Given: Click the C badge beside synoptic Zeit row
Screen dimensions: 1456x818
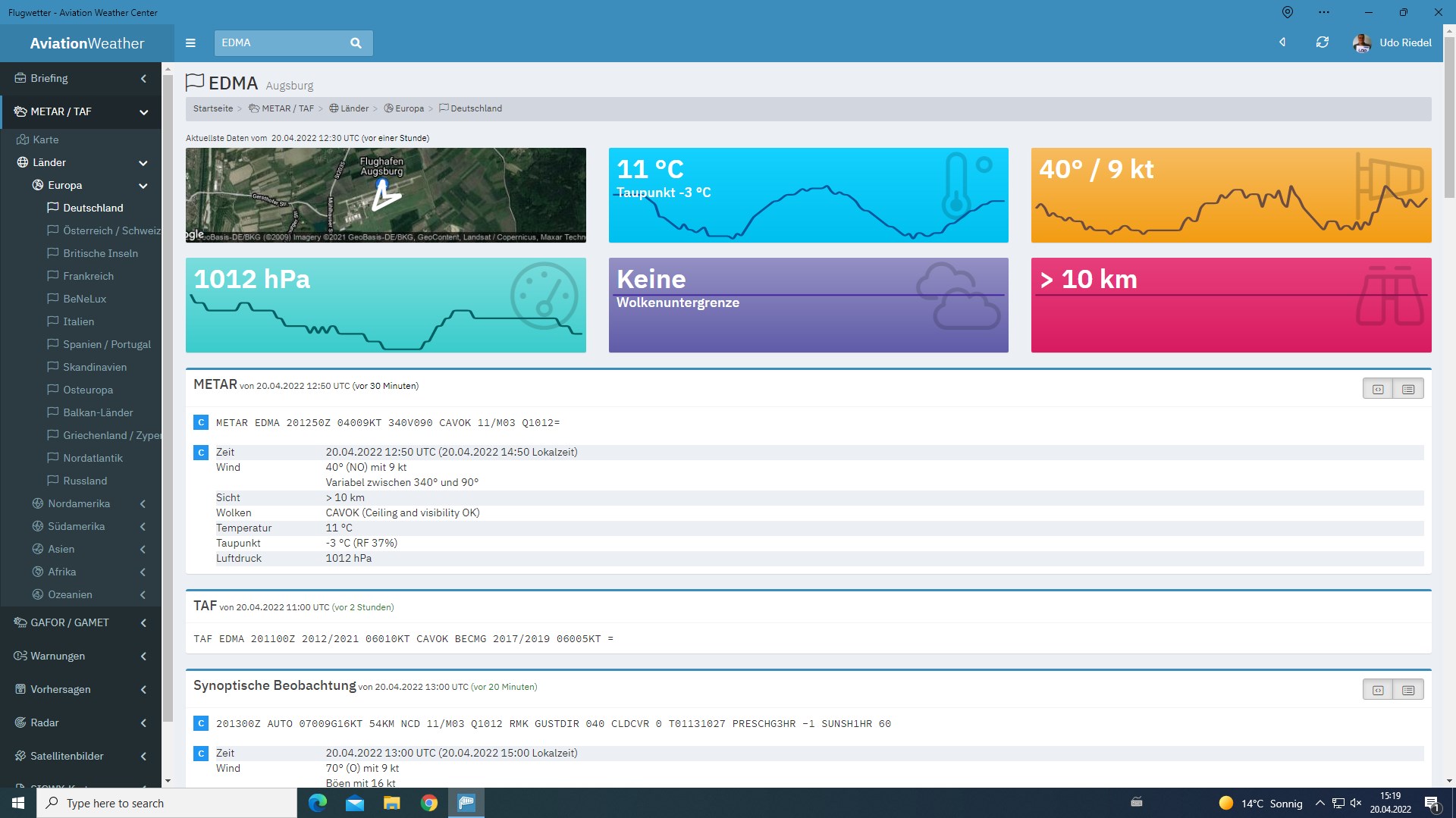Looking at the screenshot, I should click(x=201, y=754).
